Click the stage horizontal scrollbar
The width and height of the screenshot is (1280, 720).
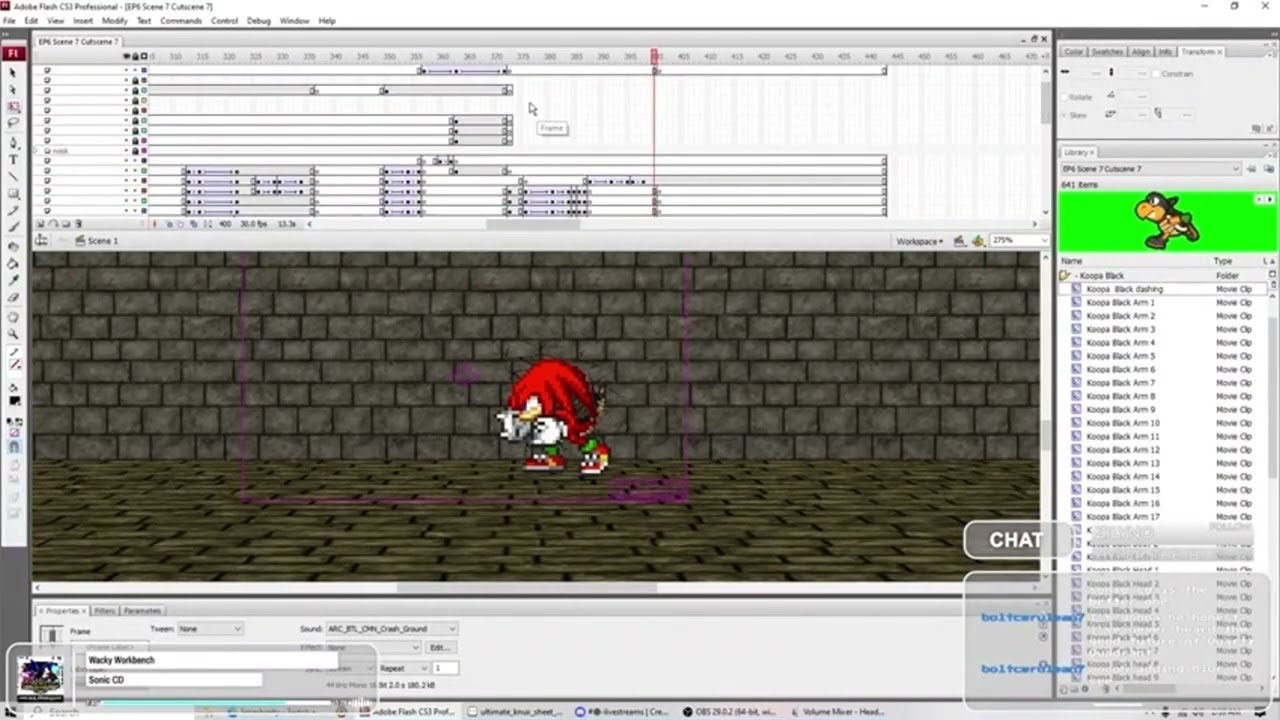tap(527, 588)
